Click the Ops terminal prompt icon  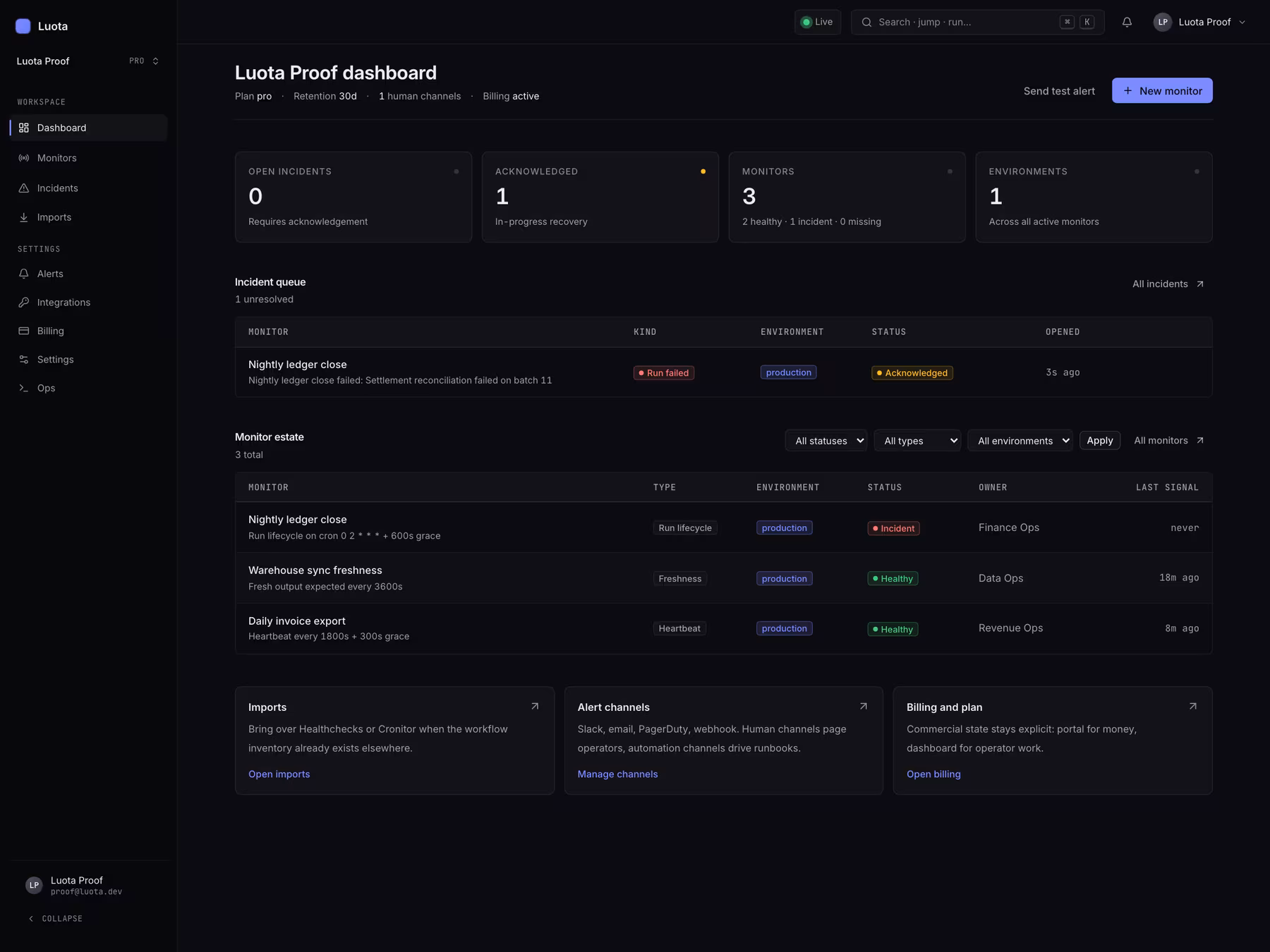[x=24, y=388]
